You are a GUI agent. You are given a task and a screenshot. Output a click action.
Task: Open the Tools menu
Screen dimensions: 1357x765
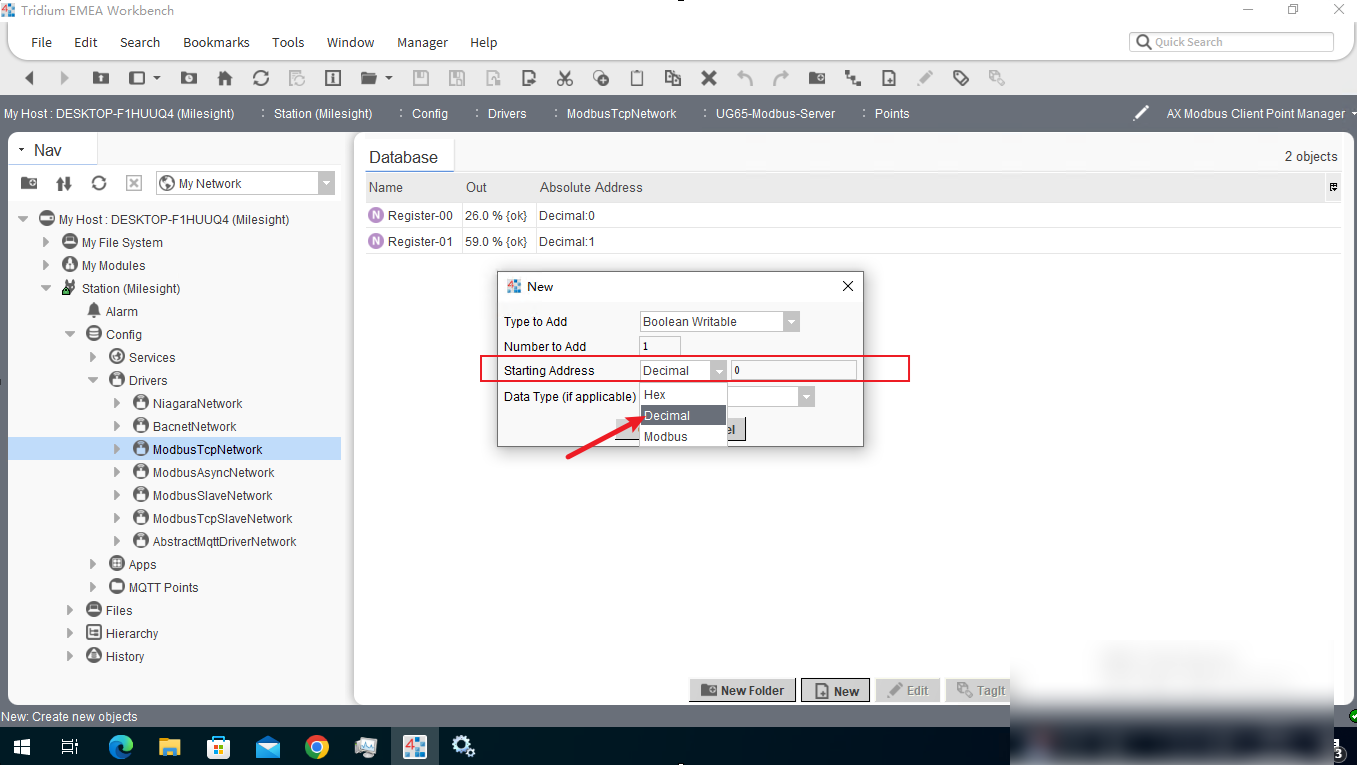(288, 42)
